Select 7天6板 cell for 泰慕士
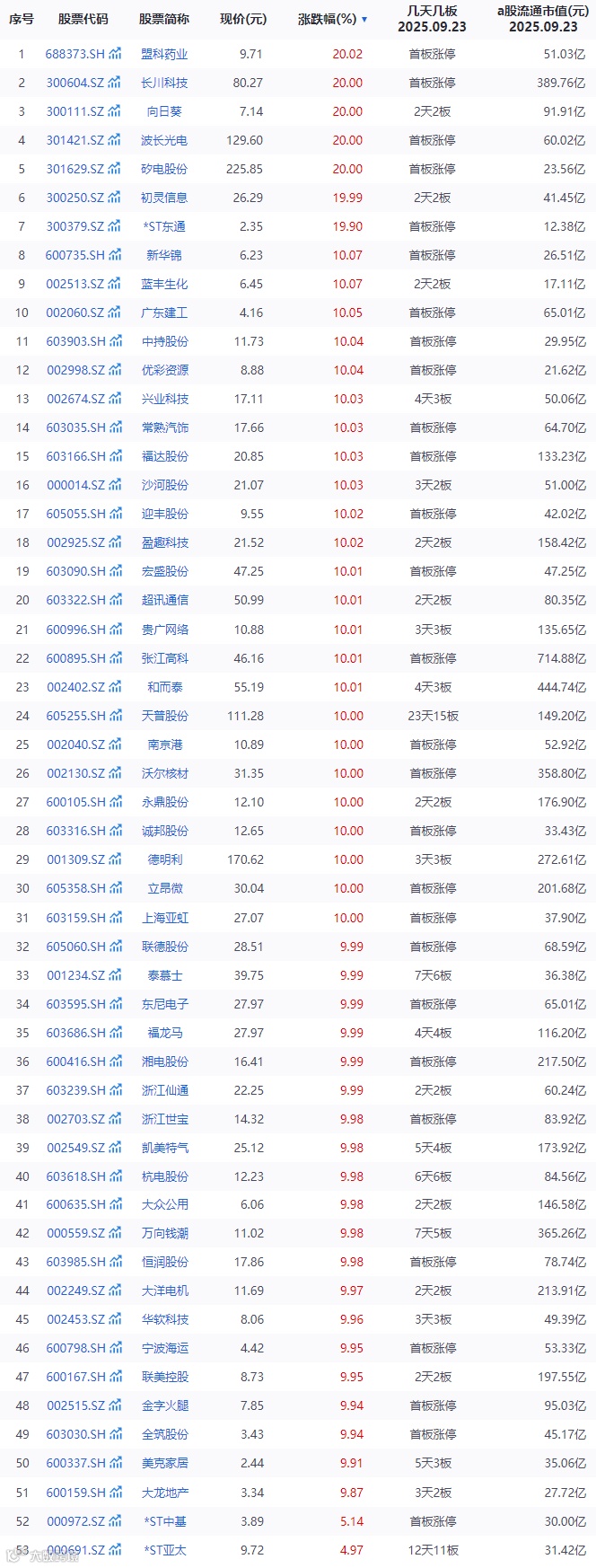596x1568 pixels. click(433, 975)
